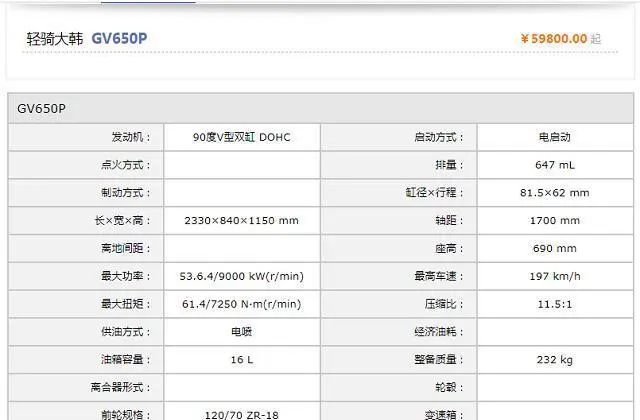Click the 变速箱 label
The height and width of the screenshot is (420, 640).
(x=444, y=415)
